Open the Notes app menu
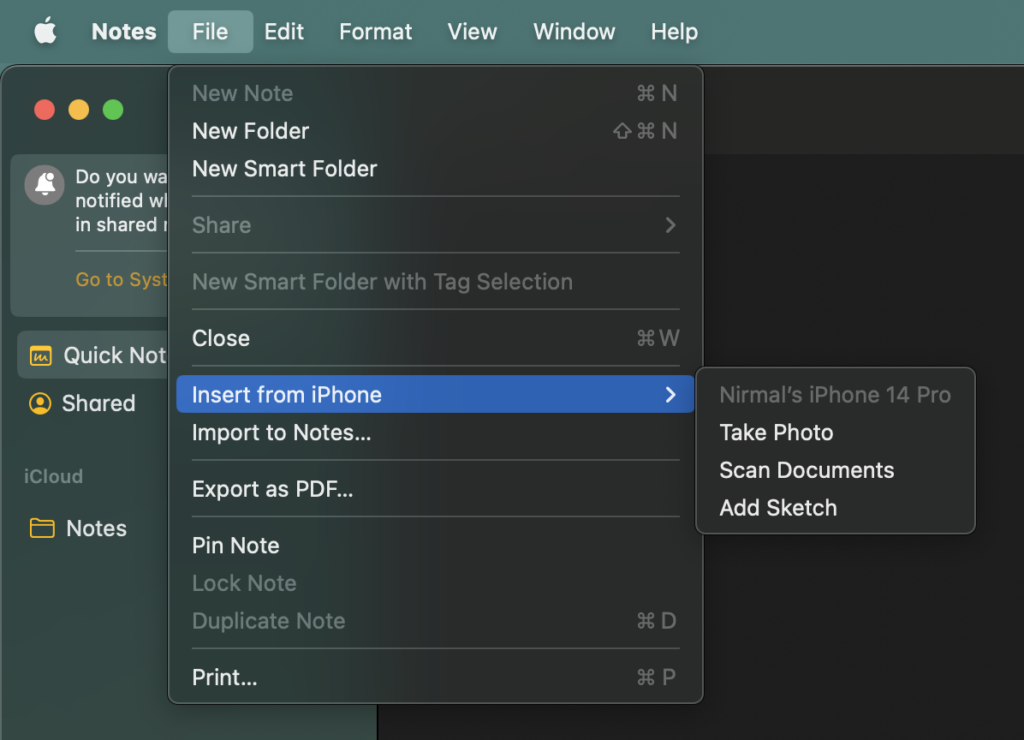 123,31
